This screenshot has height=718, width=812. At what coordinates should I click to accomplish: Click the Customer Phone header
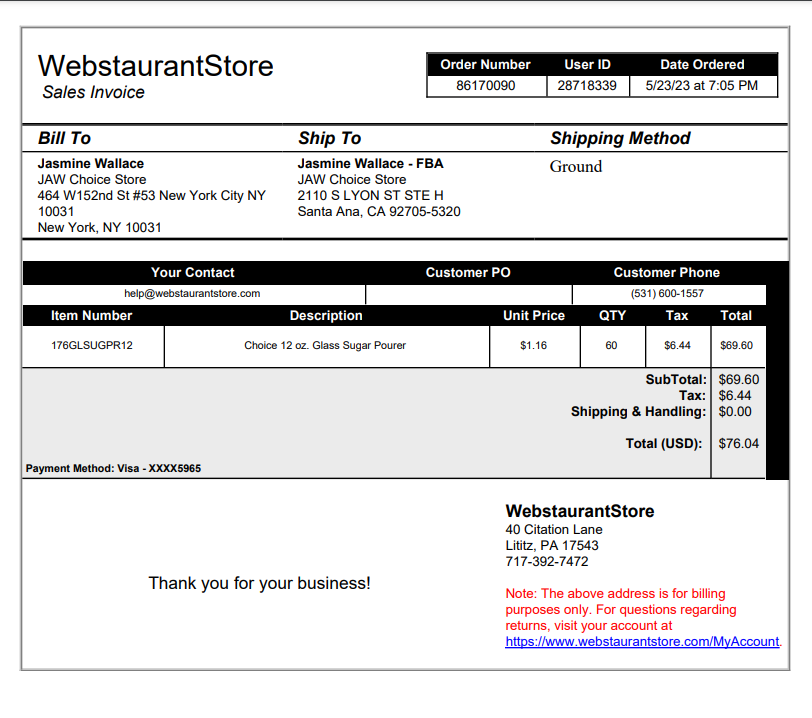[666, 272]
